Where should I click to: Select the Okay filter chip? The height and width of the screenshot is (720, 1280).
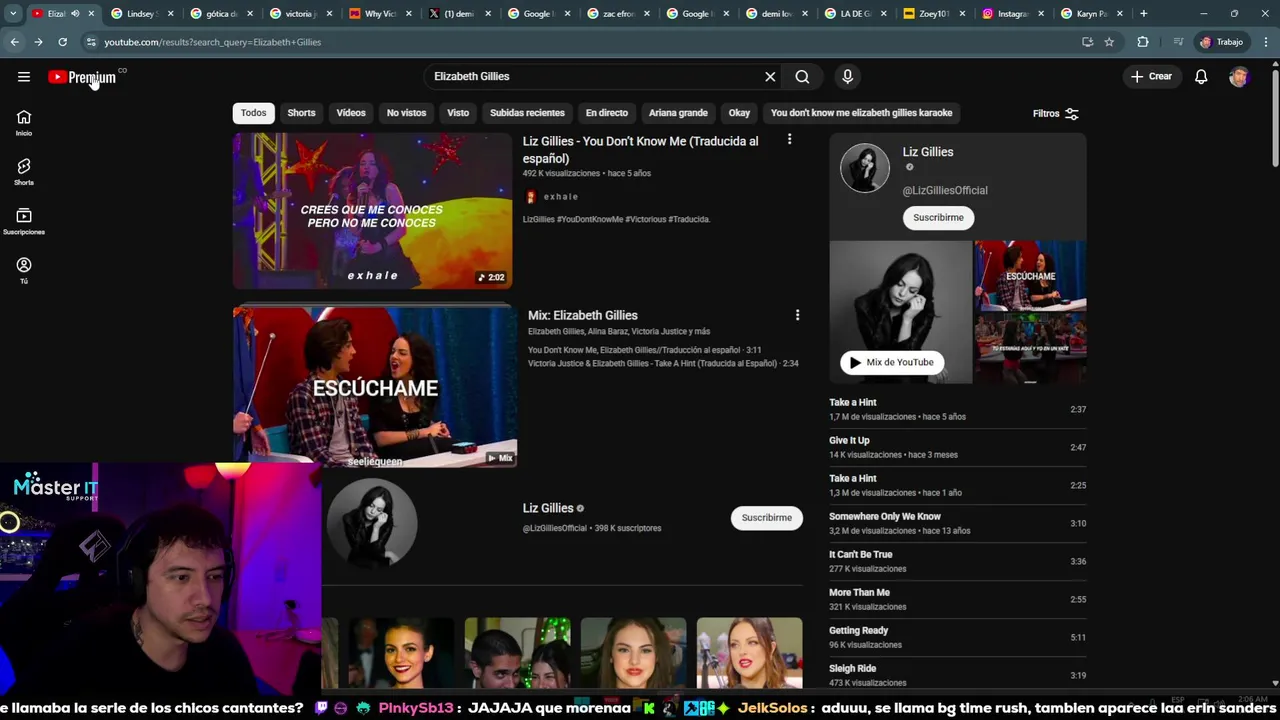point(739,113)
